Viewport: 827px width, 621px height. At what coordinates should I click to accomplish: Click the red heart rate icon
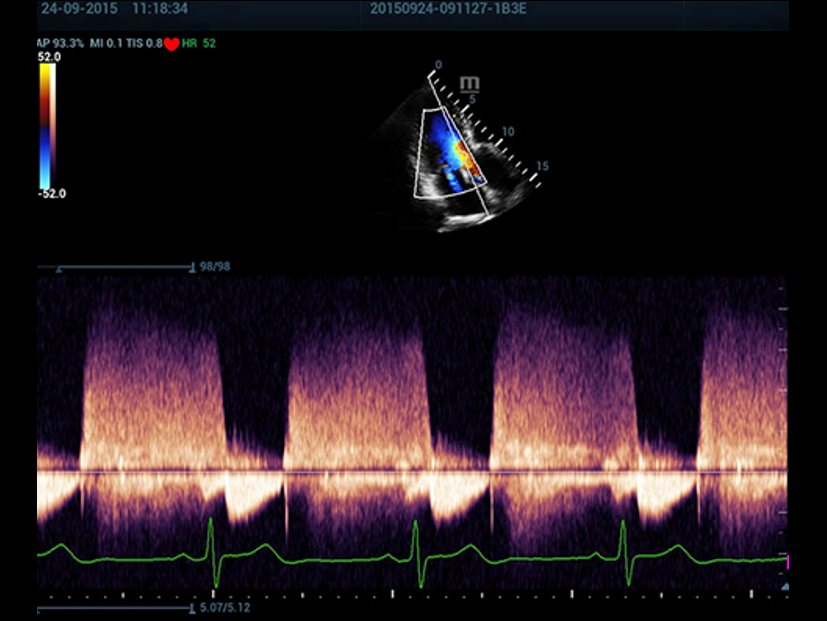coord(171,44)
